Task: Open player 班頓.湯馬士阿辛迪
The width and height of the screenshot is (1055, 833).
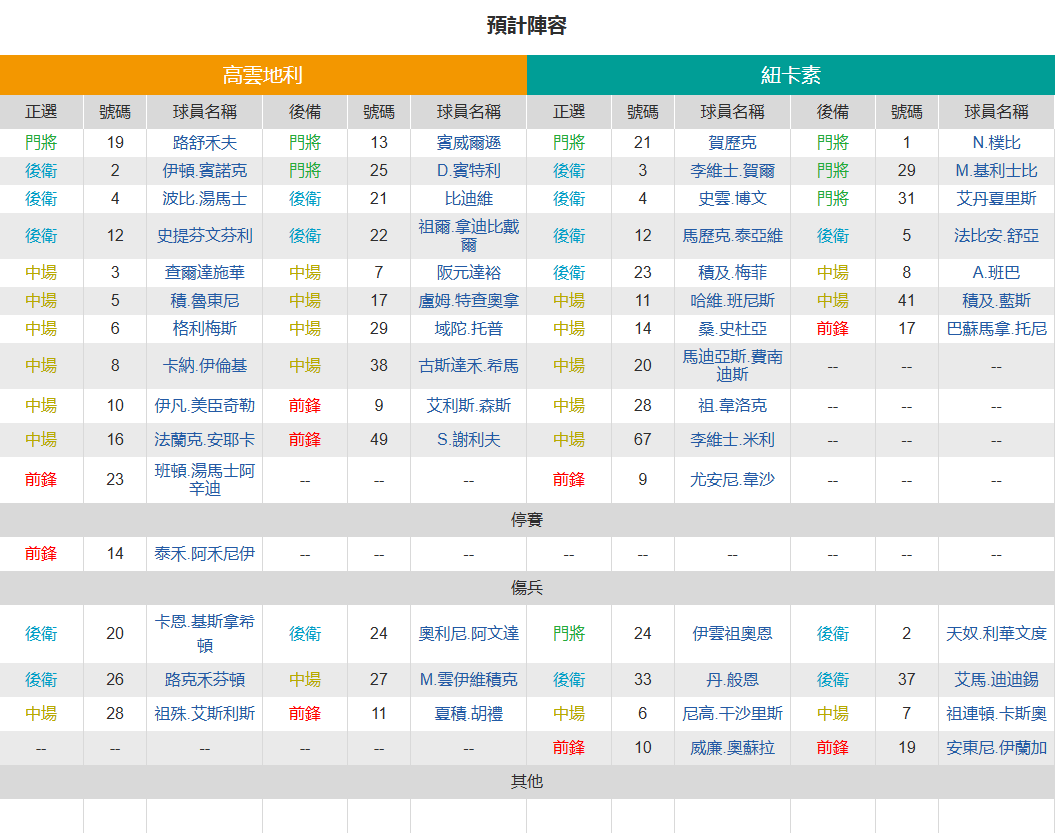Action: pos(205,480)
